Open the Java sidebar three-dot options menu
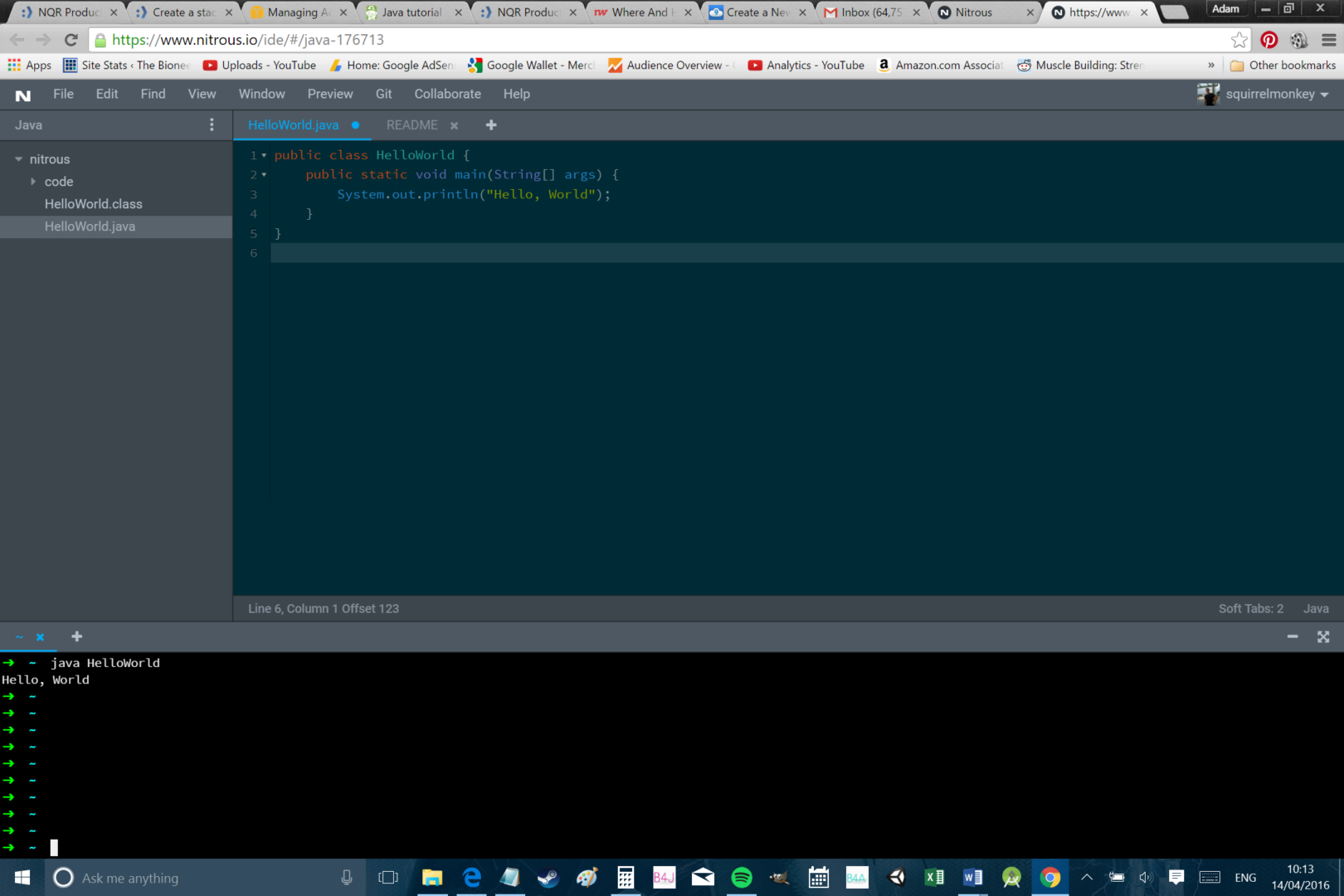The height and width of the screenshot is (896, 1344). [212, 124]
